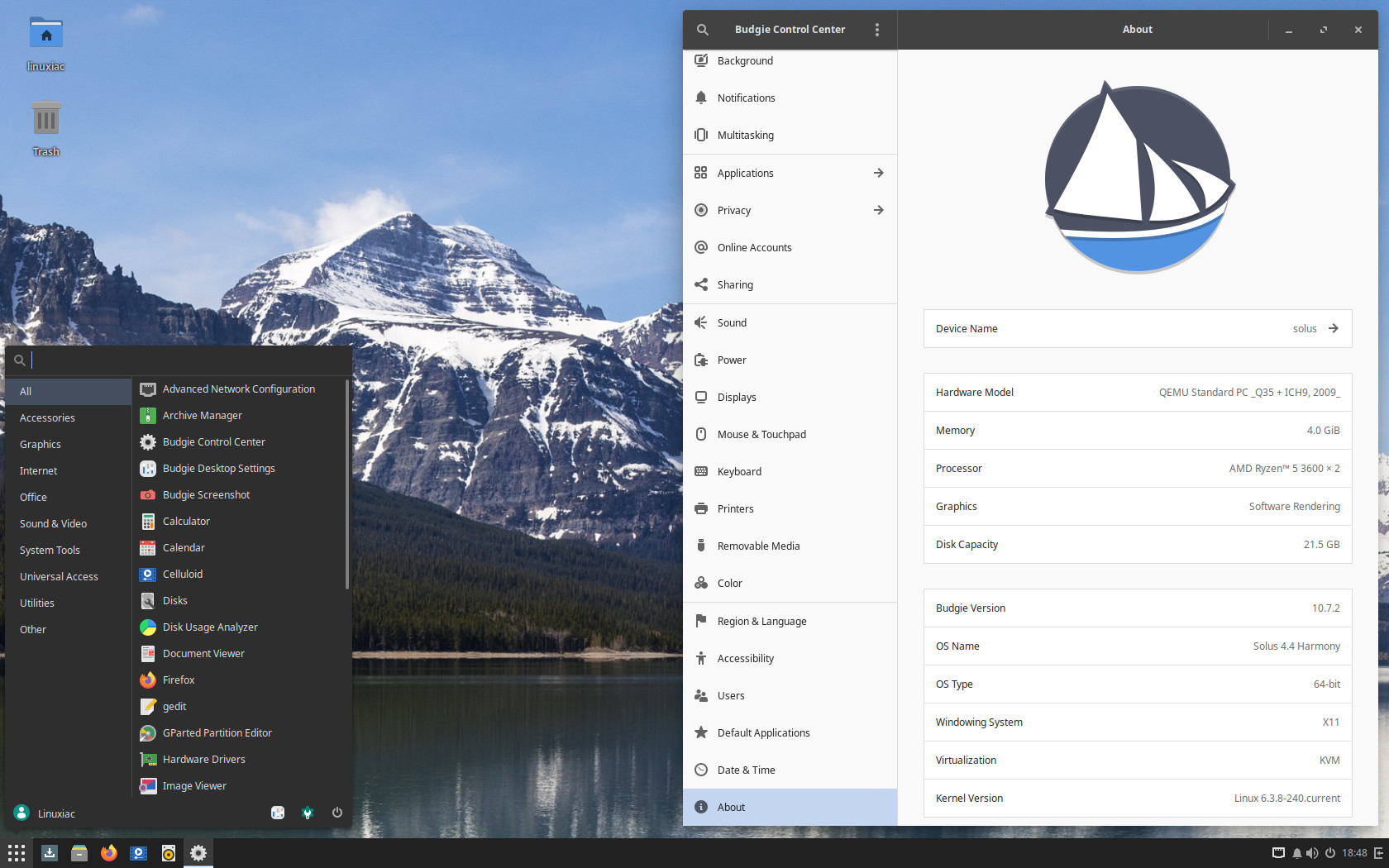Select the Accessories category
This screenshot has width=1389, height=868.
(x=69, y=417)
